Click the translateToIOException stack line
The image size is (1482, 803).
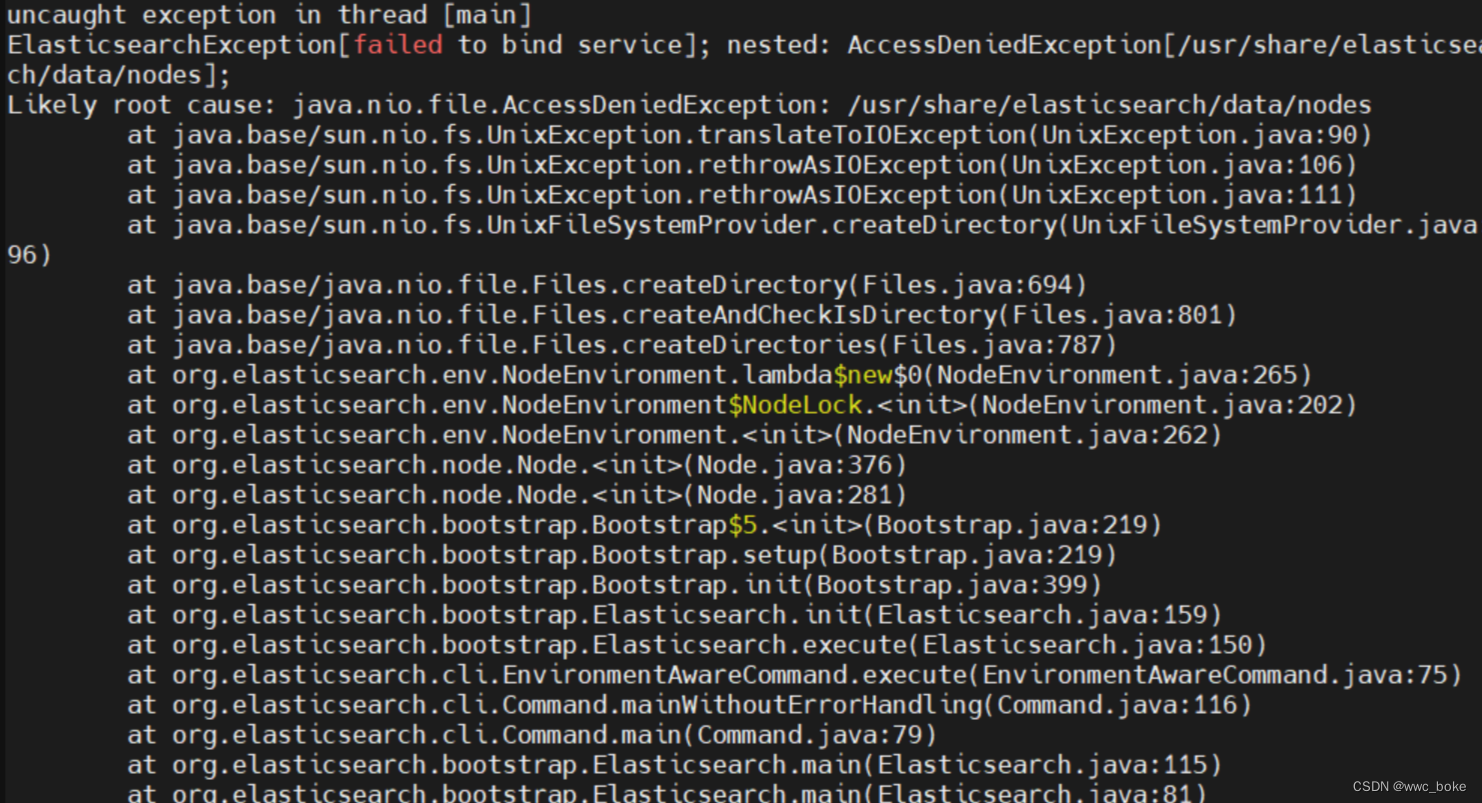pyautogui.click(x=750, y=135)
